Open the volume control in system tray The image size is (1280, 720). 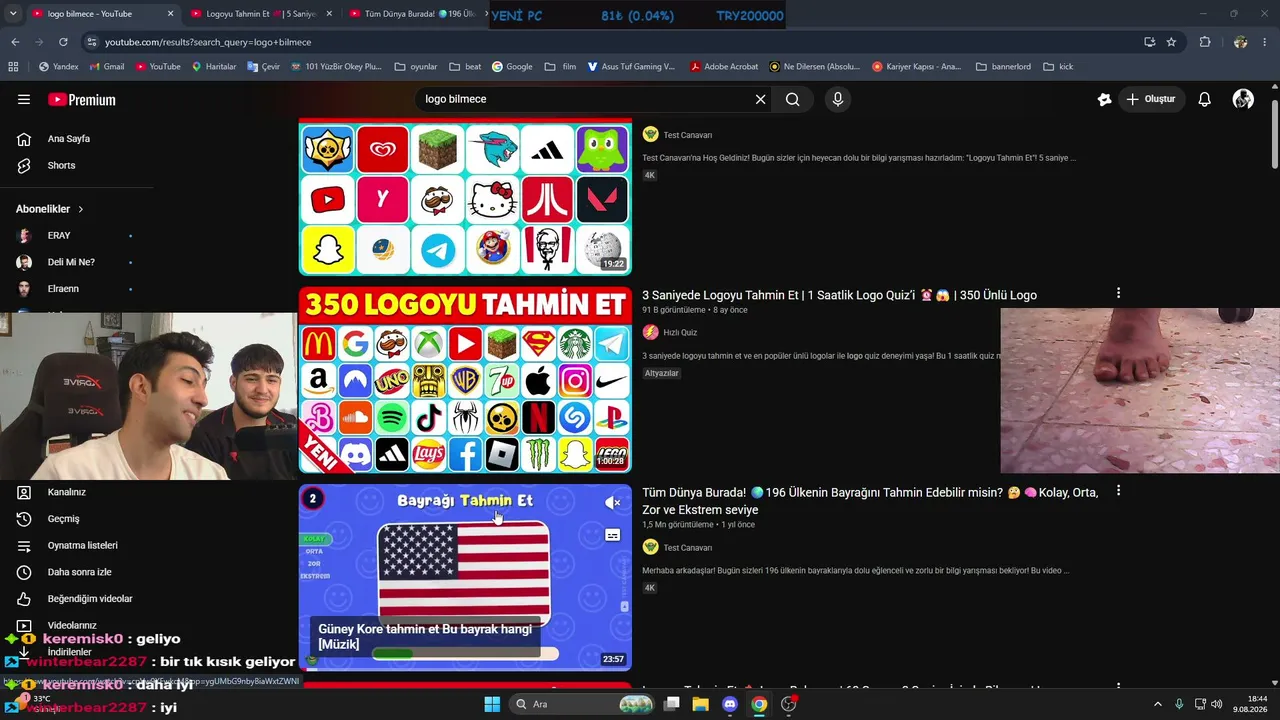click(1216, 704)
